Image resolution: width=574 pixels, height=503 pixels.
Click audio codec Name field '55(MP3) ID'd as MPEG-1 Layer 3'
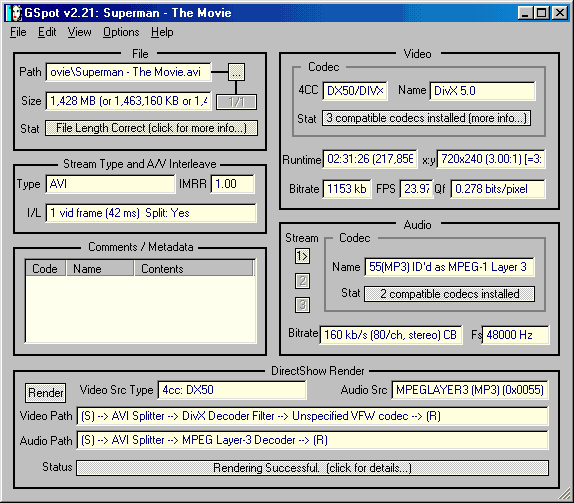pos(450,267)
